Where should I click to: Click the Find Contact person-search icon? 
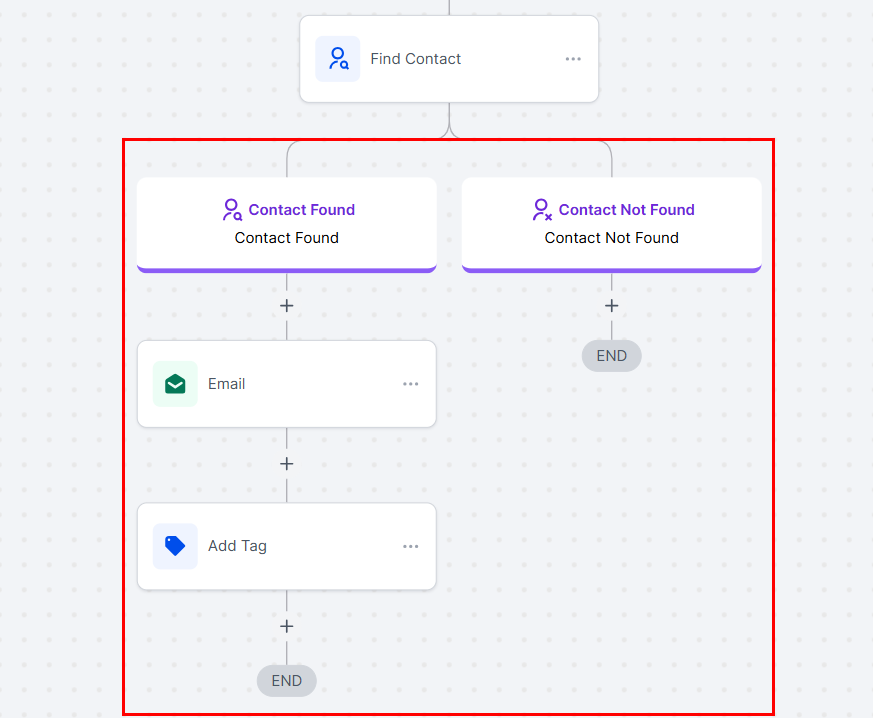pos(338,59)
